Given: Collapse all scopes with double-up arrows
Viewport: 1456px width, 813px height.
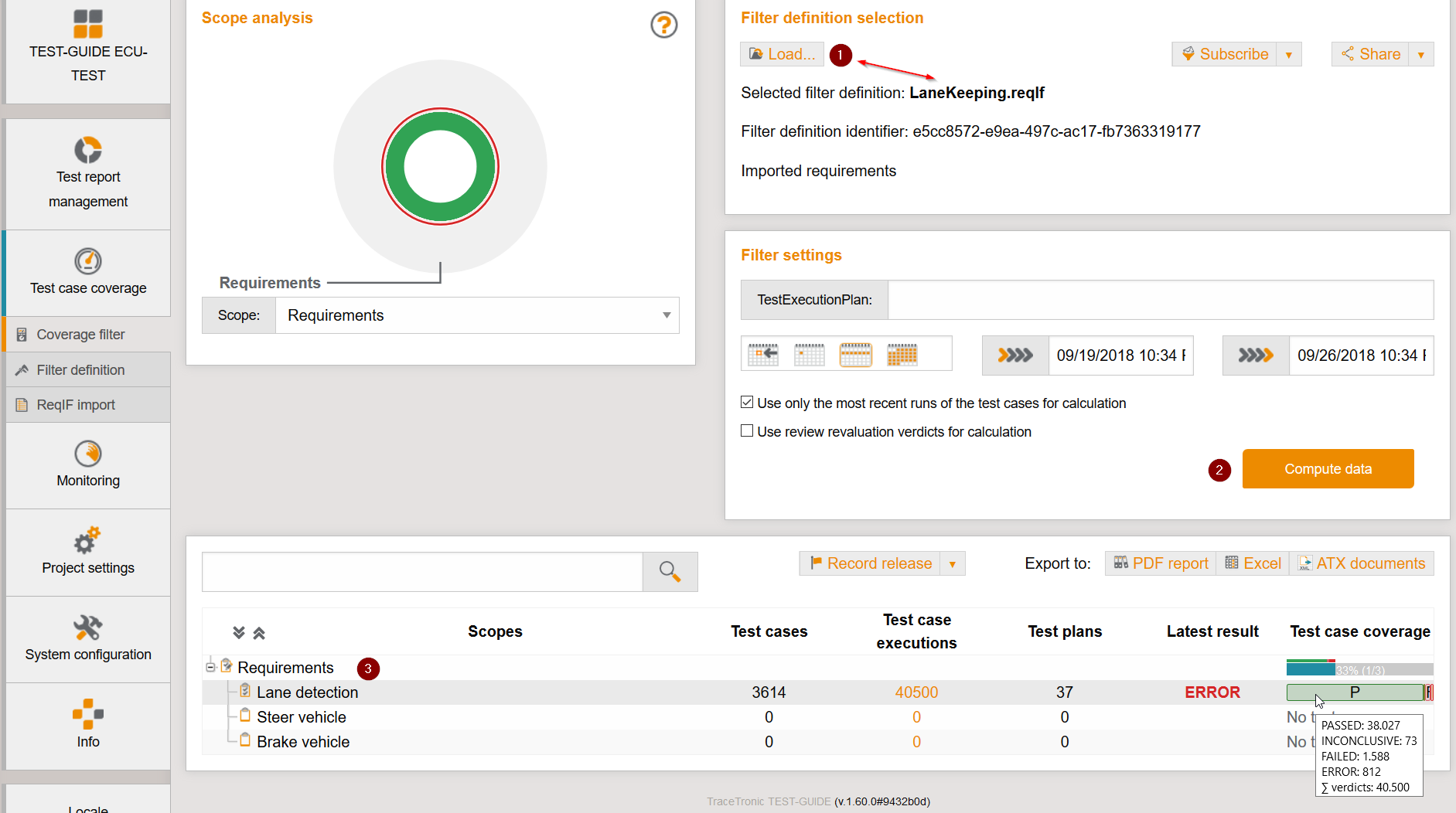Looking at the screenshot, I should click(x=259, y=633).
